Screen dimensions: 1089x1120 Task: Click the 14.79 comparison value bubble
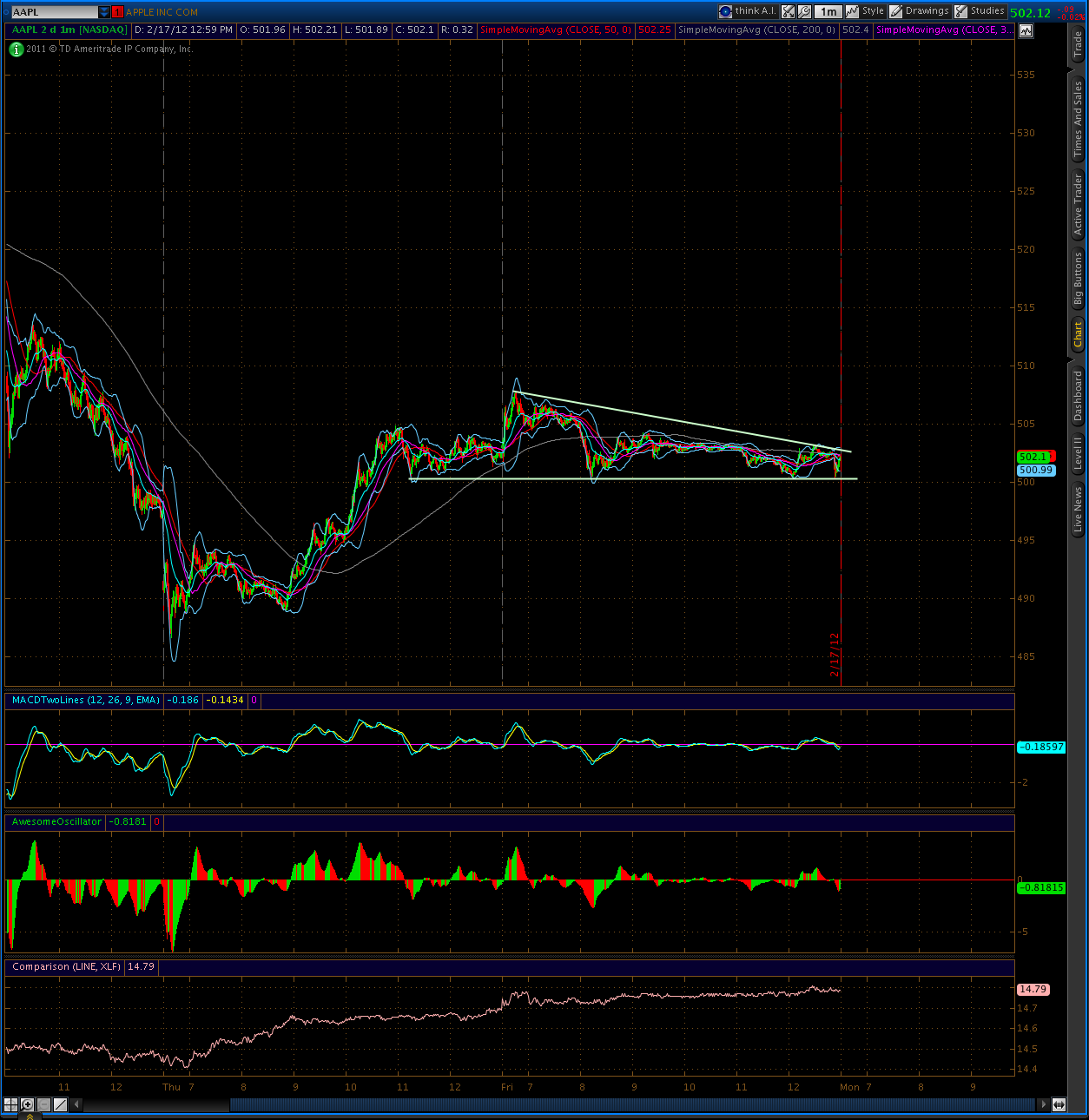coord(1033,989)
